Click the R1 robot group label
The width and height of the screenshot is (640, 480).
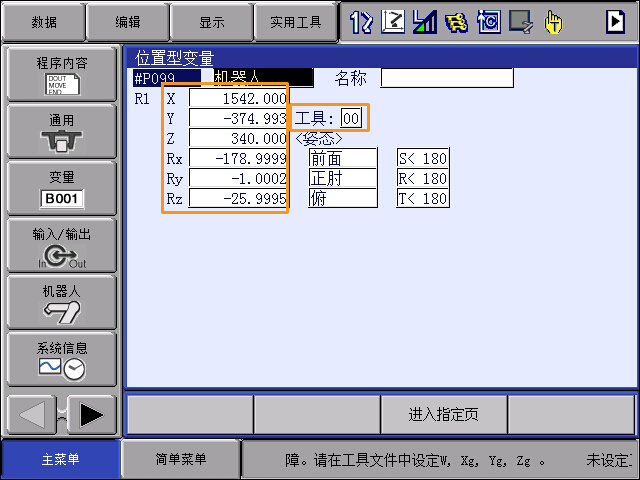click(x=142, y=99)
